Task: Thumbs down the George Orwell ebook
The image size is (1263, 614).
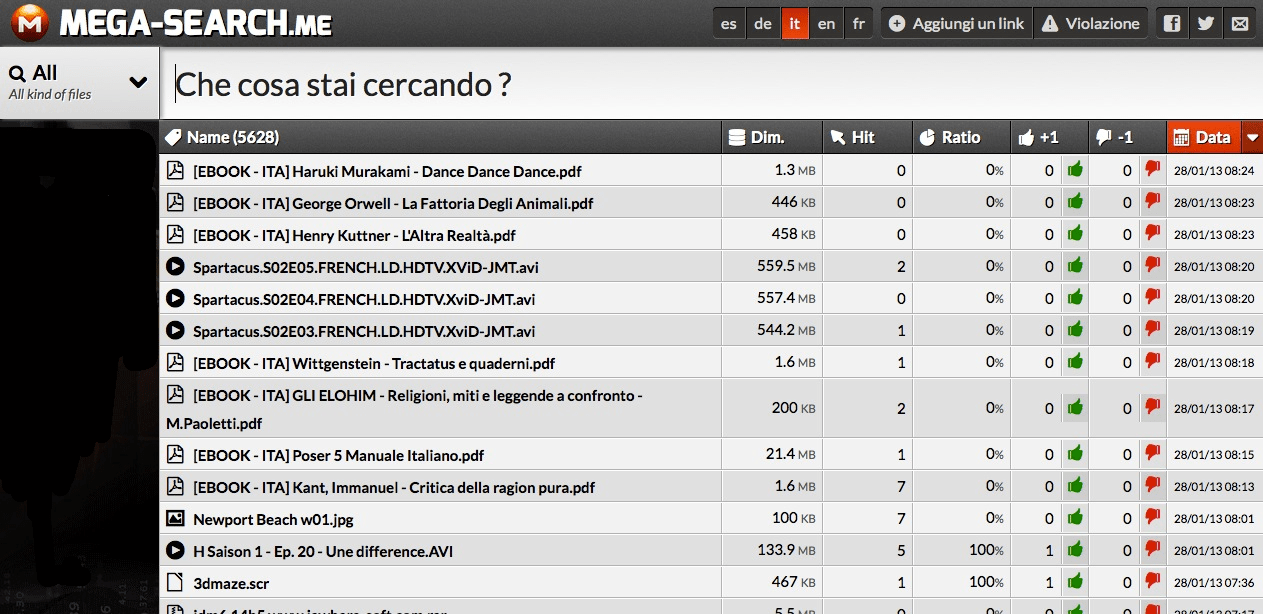Action: (1152, 202)
